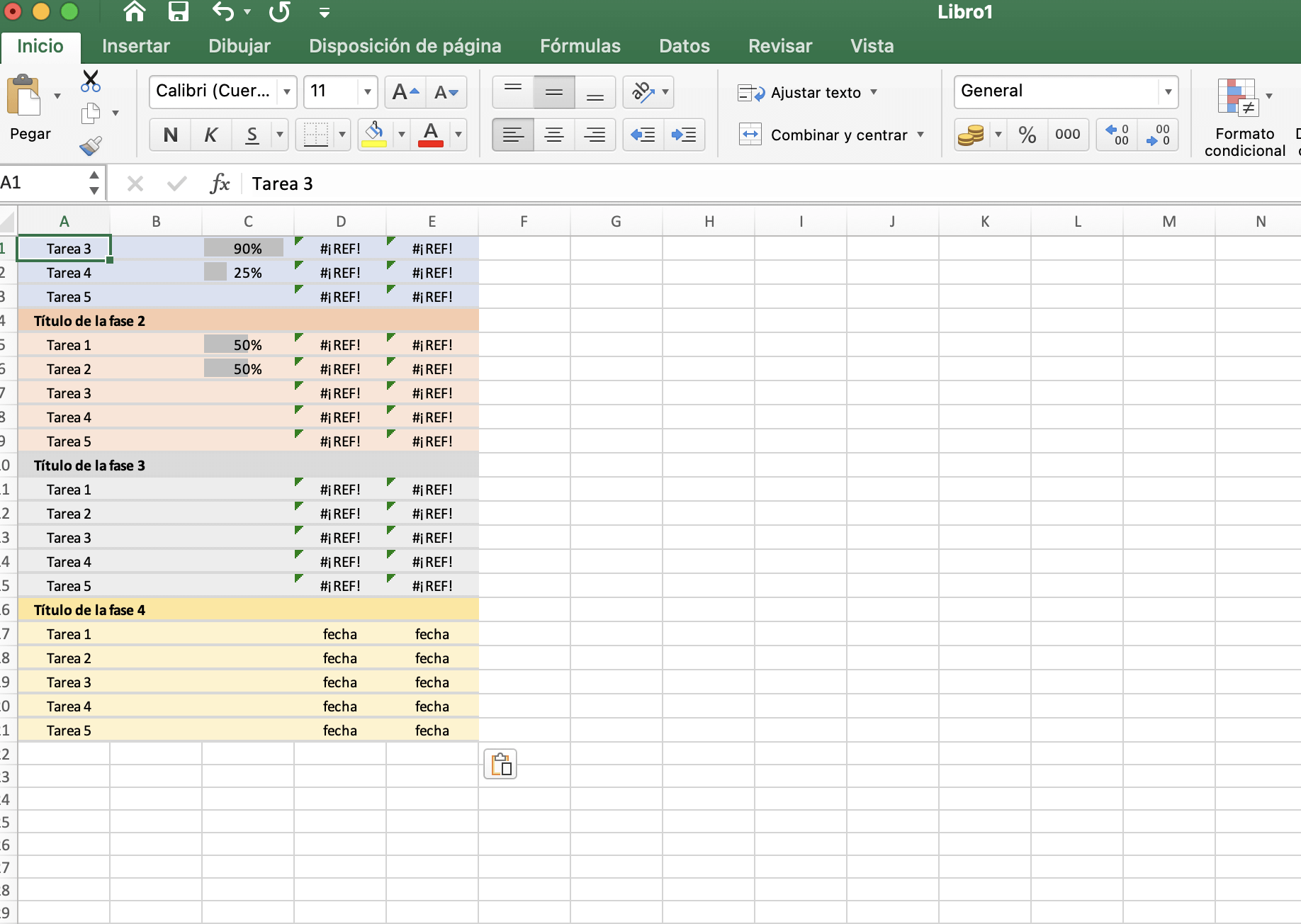Open the Disposición de página tab

pyautogui.click(x=405, y=46)
